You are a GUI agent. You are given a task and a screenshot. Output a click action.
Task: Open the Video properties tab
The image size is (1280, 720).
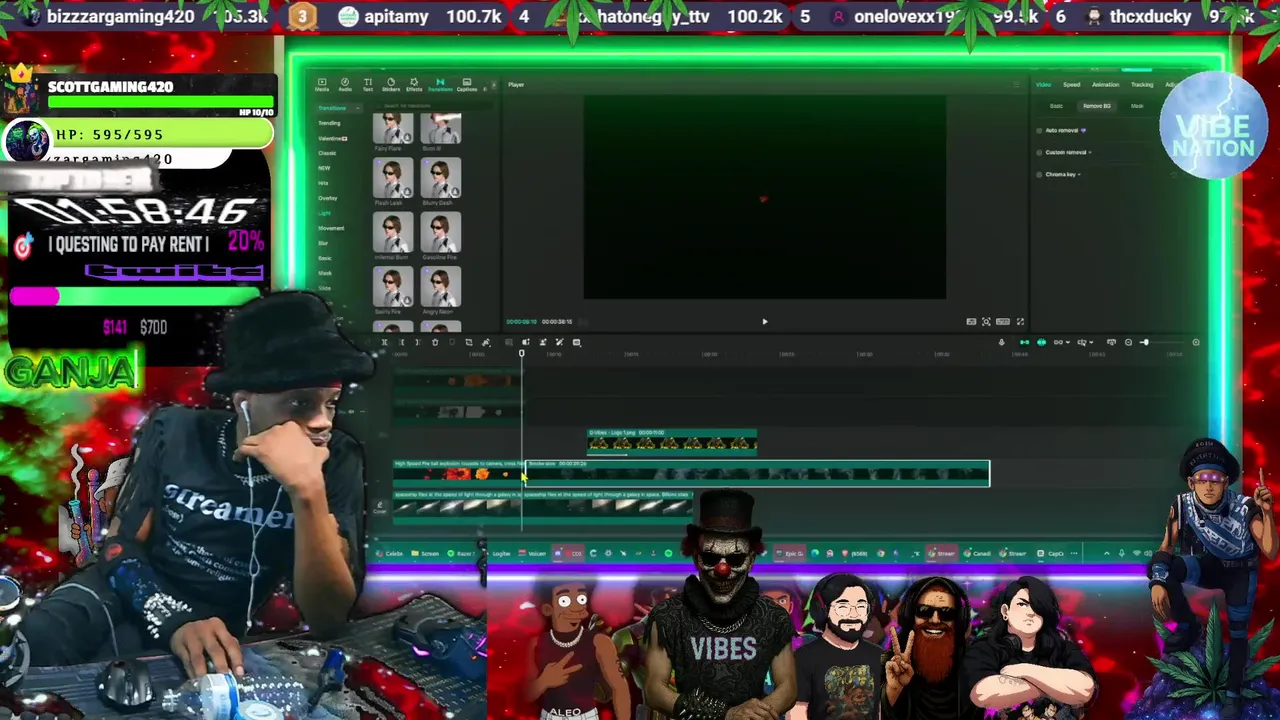(1043, 85)
